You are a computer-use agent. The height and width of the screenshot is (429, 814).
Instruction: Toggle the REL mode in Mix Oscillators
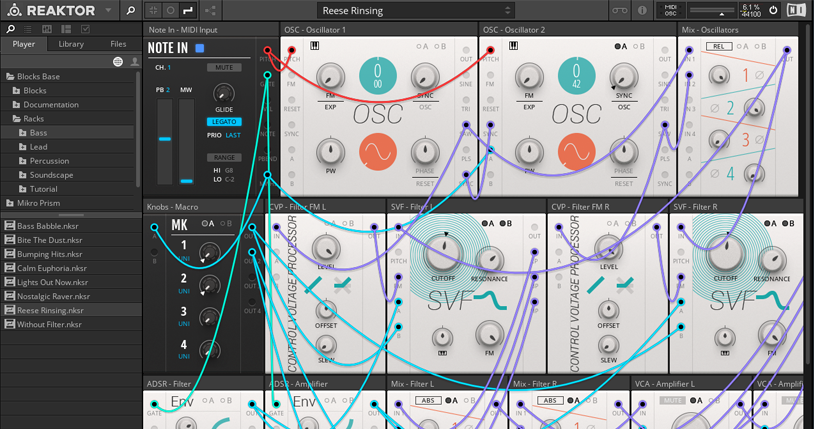[x=718, y=47]
